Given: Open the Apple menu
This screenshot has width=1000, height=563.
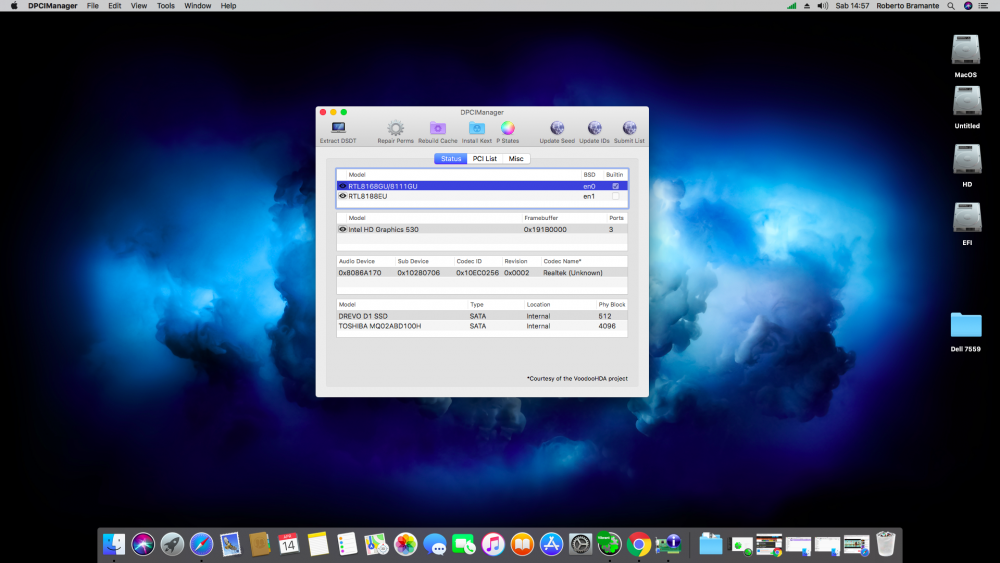Looking at the screenshot, I should point(14,6).
